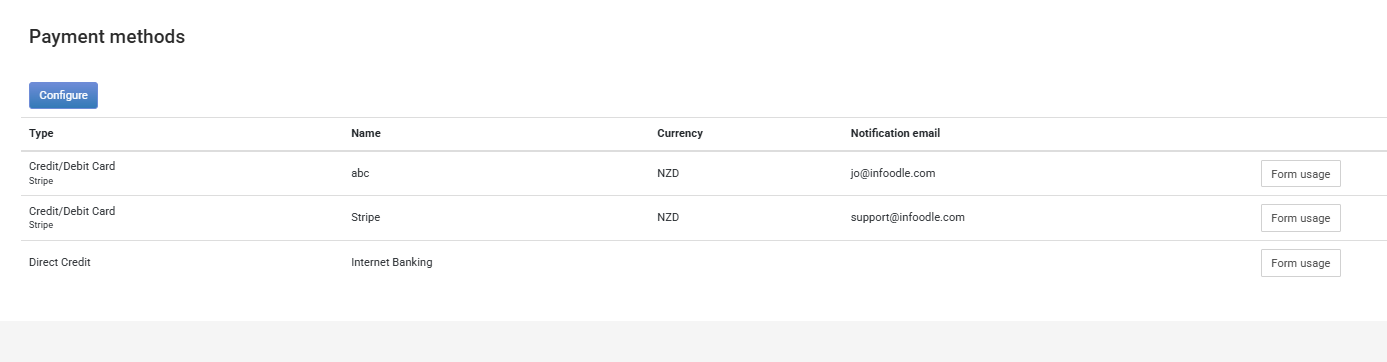Click the empty currency cell for Direct Credit
Image resolution: width=1387 pixels, height=362 pixels.
[x=746, y=263]
